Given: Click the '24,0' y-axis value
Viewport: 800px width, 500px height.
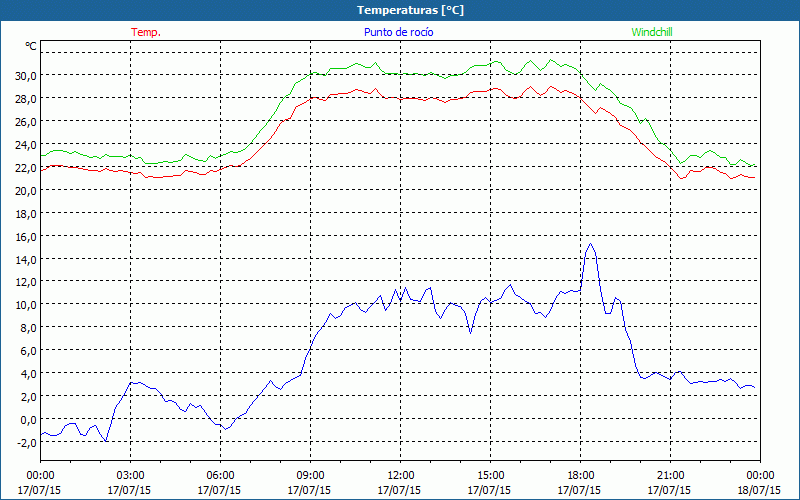Looking at the screenshot, I should coord(26,144).
